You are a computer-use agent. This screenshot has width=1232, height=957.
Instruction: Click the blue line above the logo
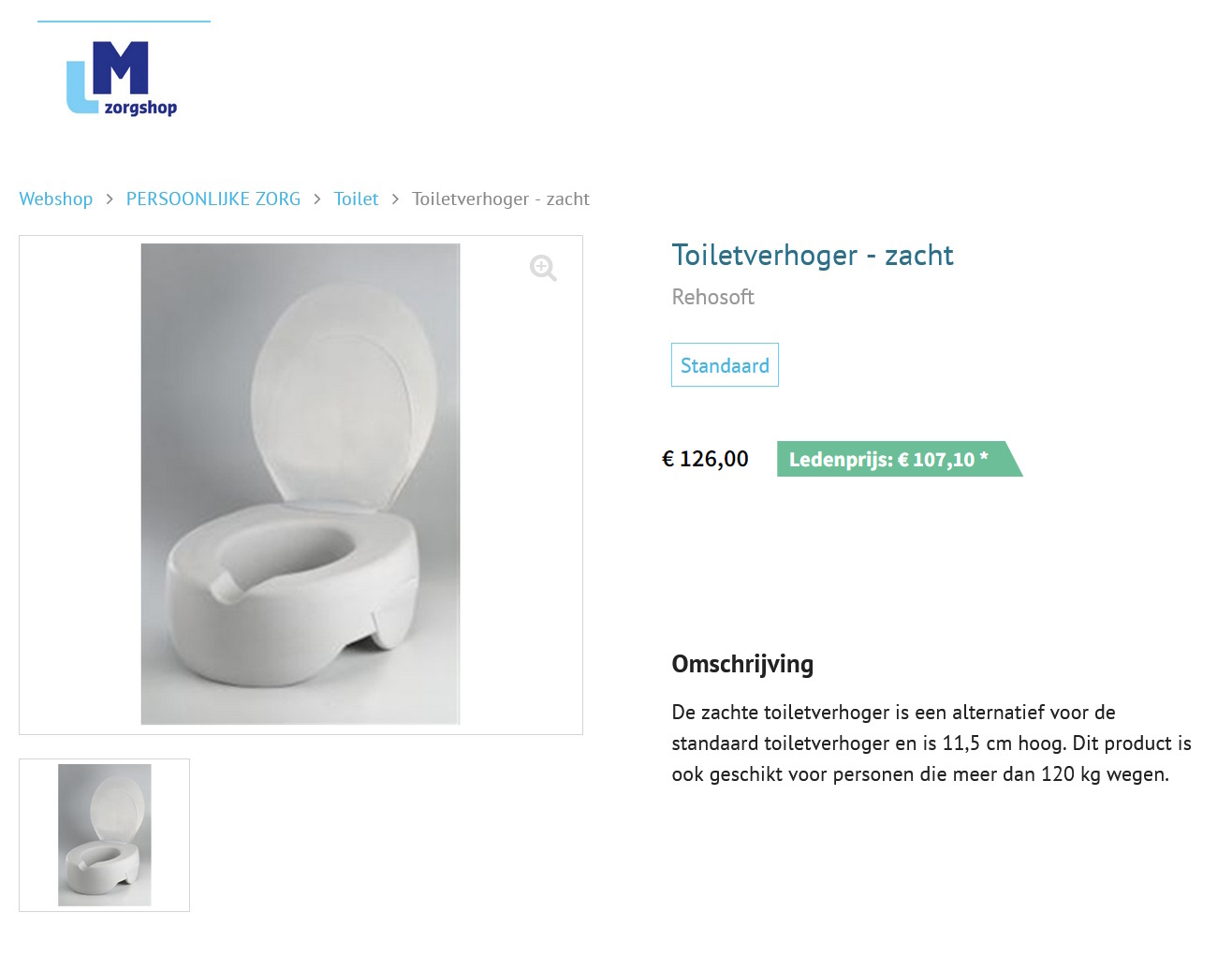[x=124, y=22]
